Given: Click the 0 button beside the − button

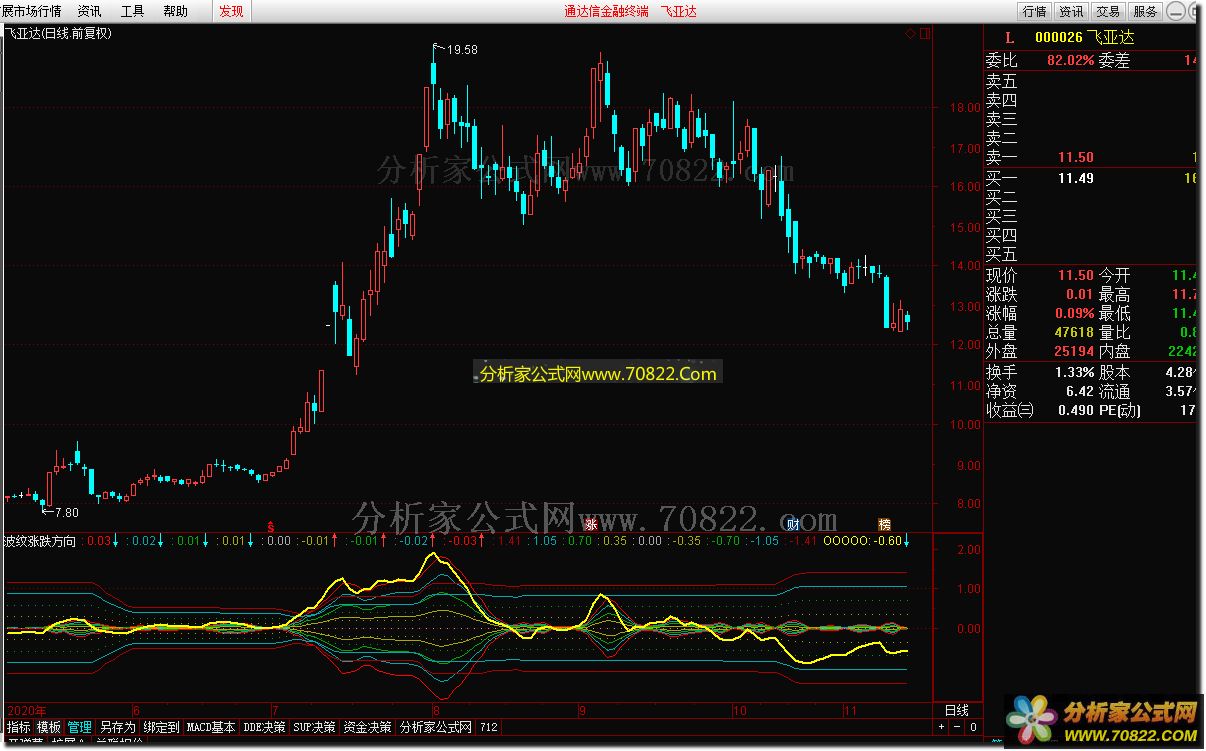Looking at the screenshot, I should tap(973, 727).
